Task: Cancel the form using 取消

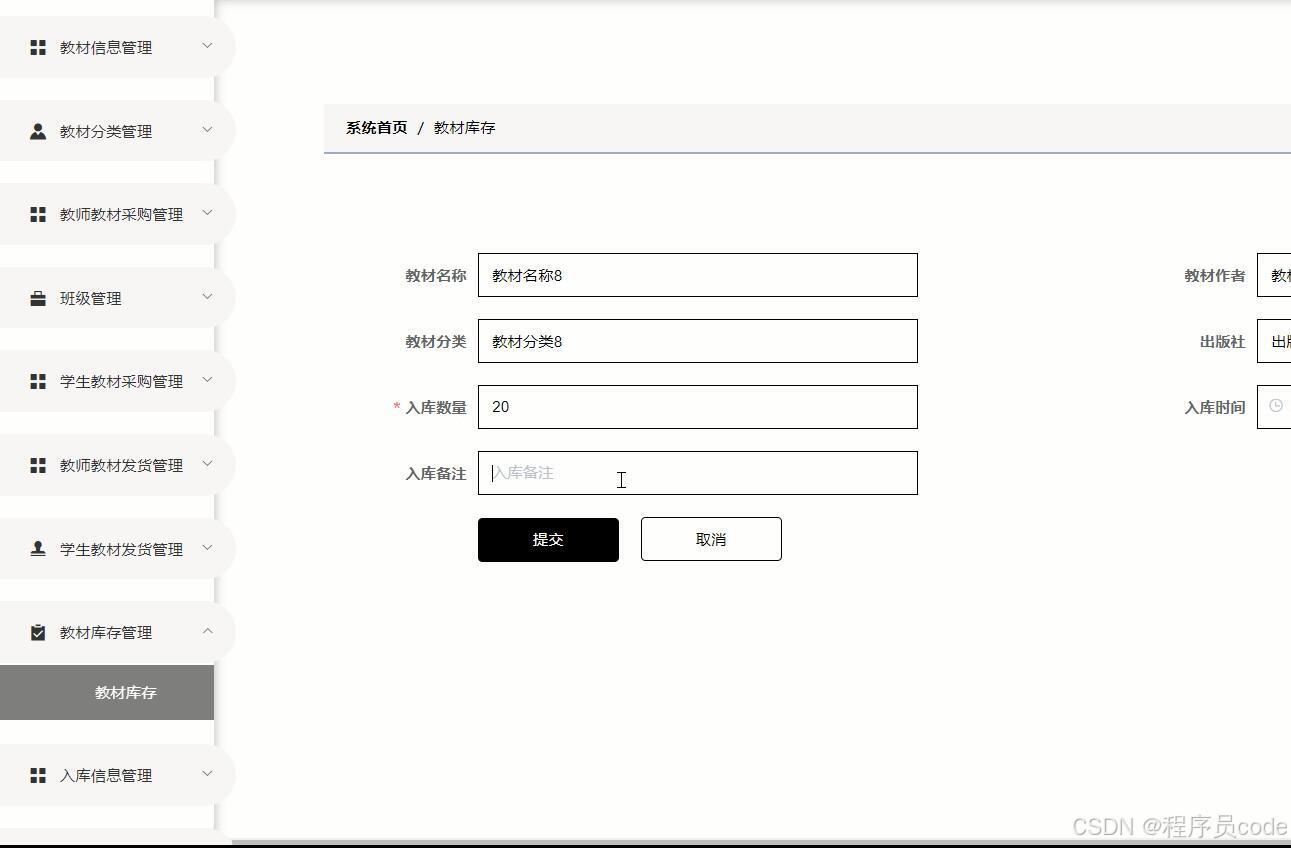Action: pyautogui.click(x=710, y=539)
